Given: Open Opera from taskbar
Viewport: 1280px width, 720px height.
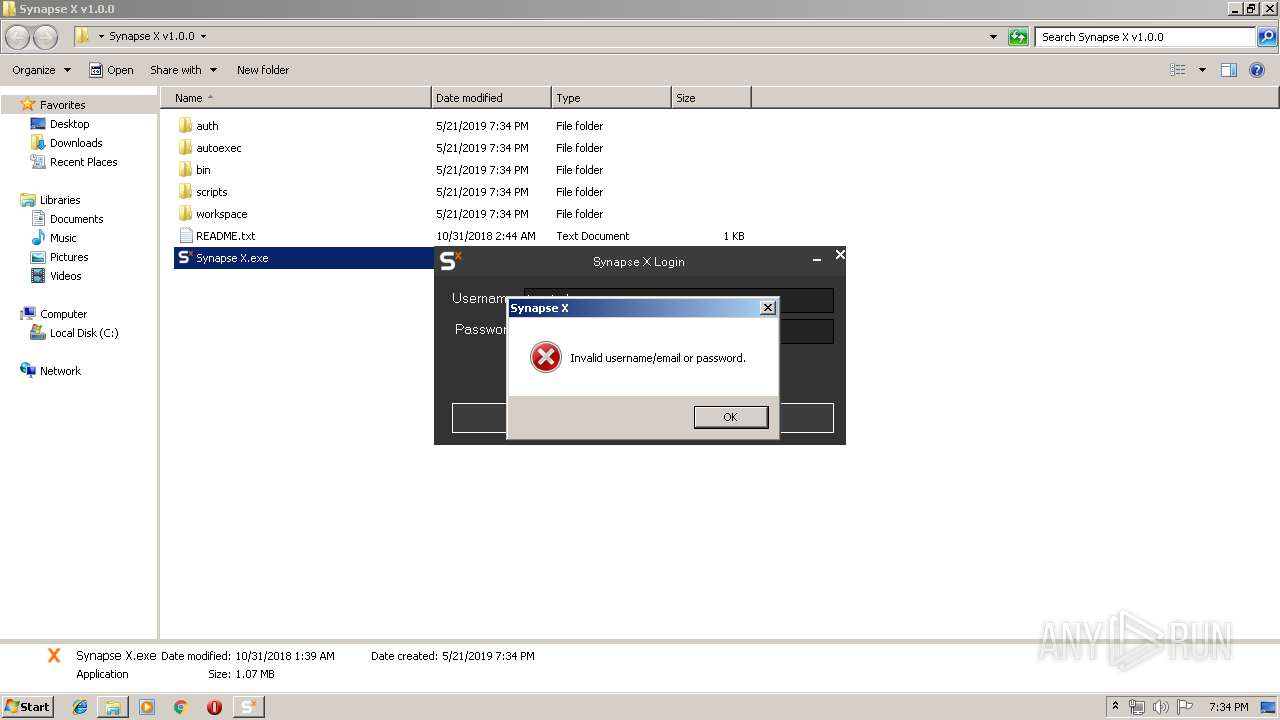Looking at the screenshot, I should pyautogui.click(x=214, y=707).
